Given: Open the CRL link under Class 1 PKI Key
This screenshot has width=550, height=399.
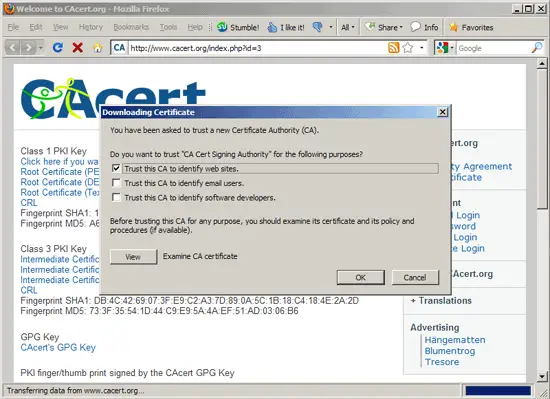Looking at the screenshot, I should pos(29,203).
